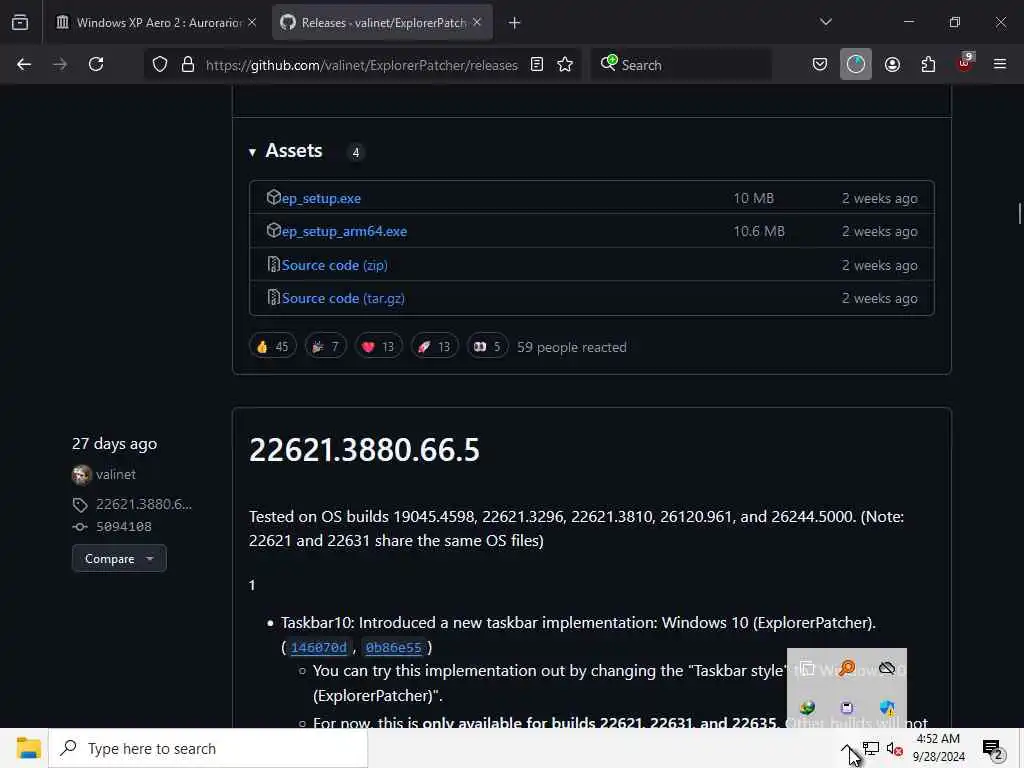1024x768 pixels.
Task: Collapse the hidden tray icons chevron
Action: point(846,748)
